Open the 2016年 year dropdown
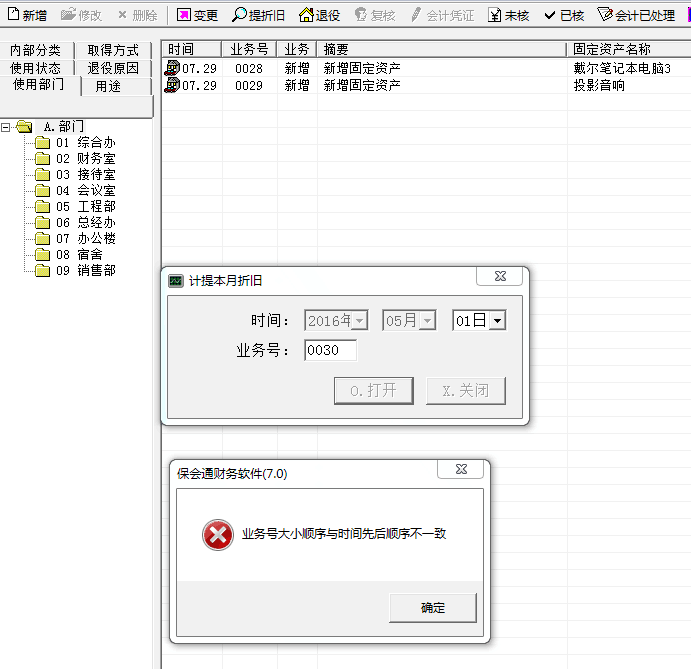Image resolution: width=691 pixels, height=669 pixels. (360, 321)
